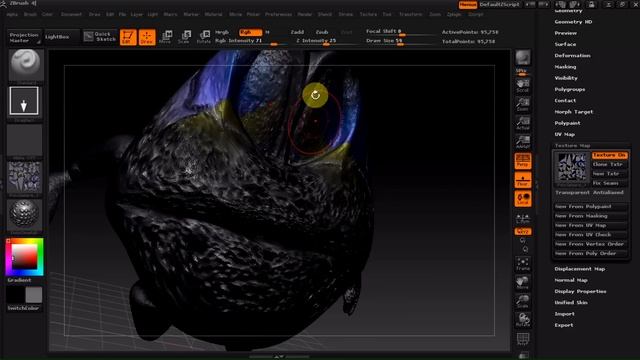Open the Material menu
This screenshot has width=640, height=360.
213,14
